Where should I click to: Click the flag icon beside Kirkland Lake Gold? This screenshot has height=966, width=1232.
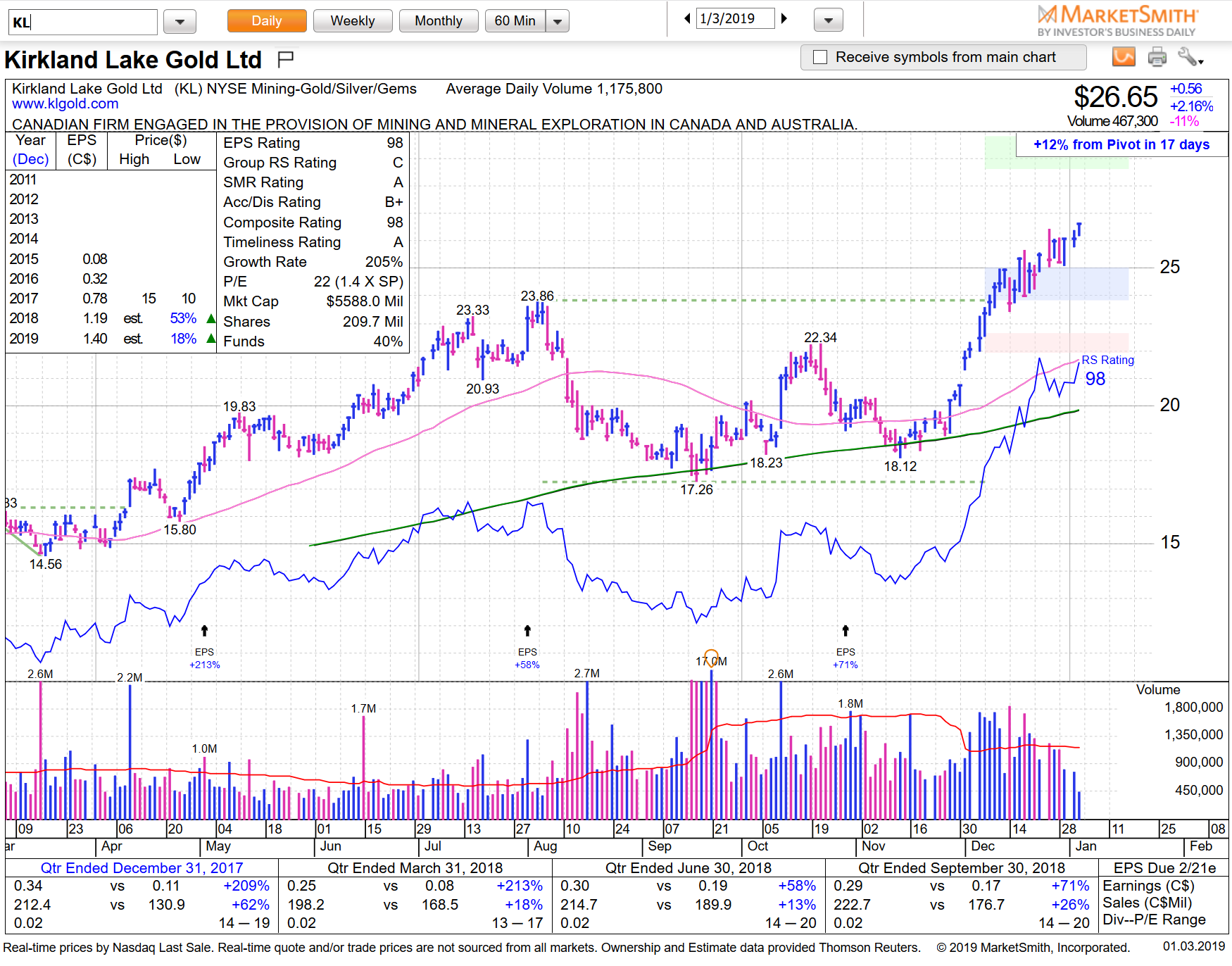coord(285,59)
